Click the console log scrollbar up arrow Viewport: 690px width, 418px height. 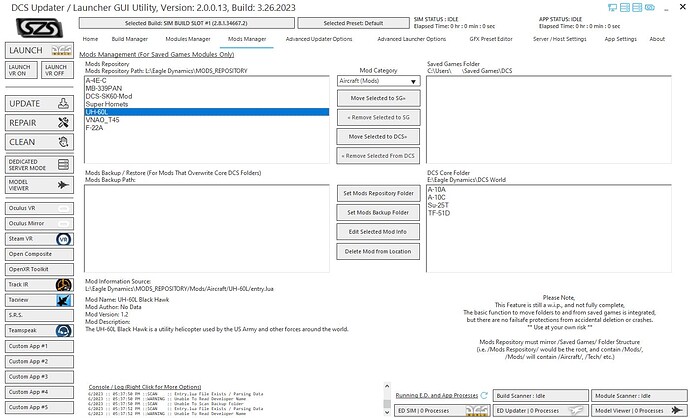387,386
